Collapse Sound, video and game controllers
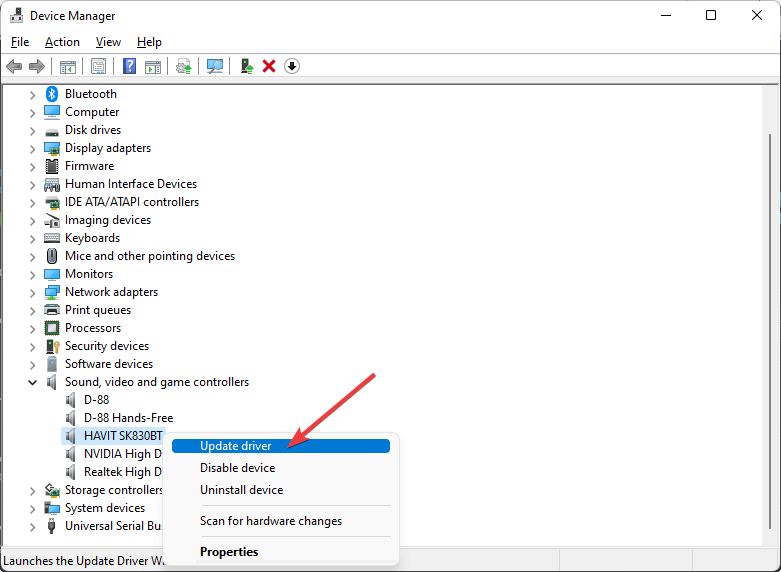The height and width of the screenshot is (572, 781). (x=32, y=383)
